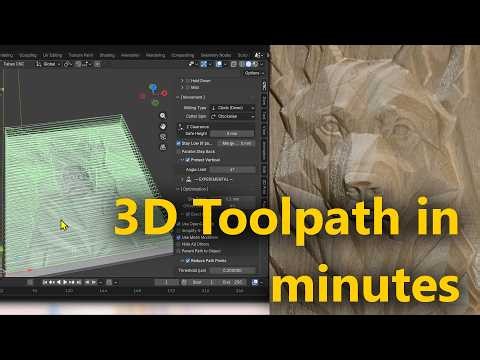Click the blue Z axis gizmo

click(153, 88)
